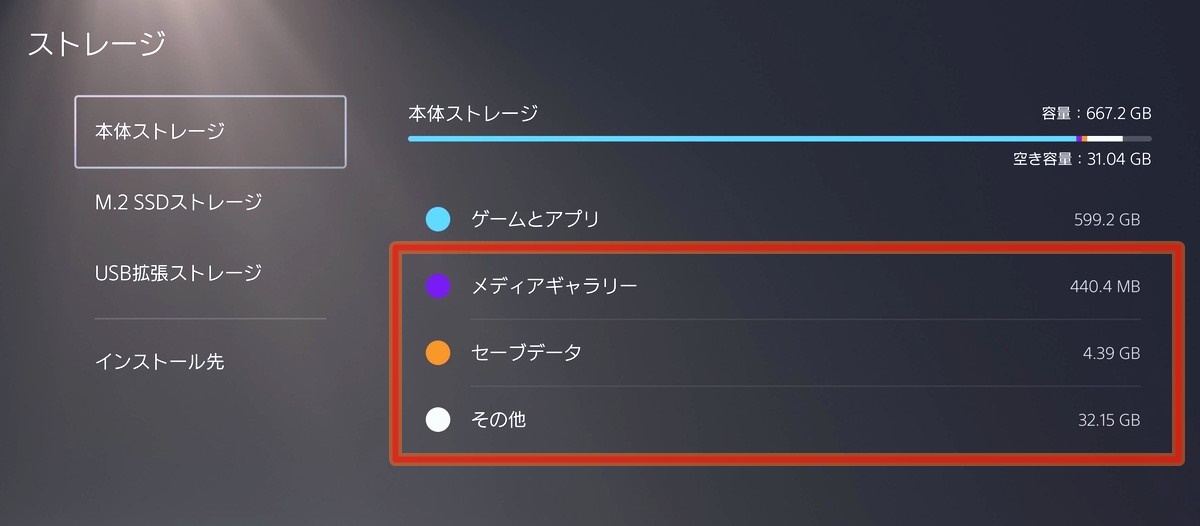Click the purple メディアギャラリー circle icon
This screenshot has height=526, width=1200.
click(x=438, y=287)
